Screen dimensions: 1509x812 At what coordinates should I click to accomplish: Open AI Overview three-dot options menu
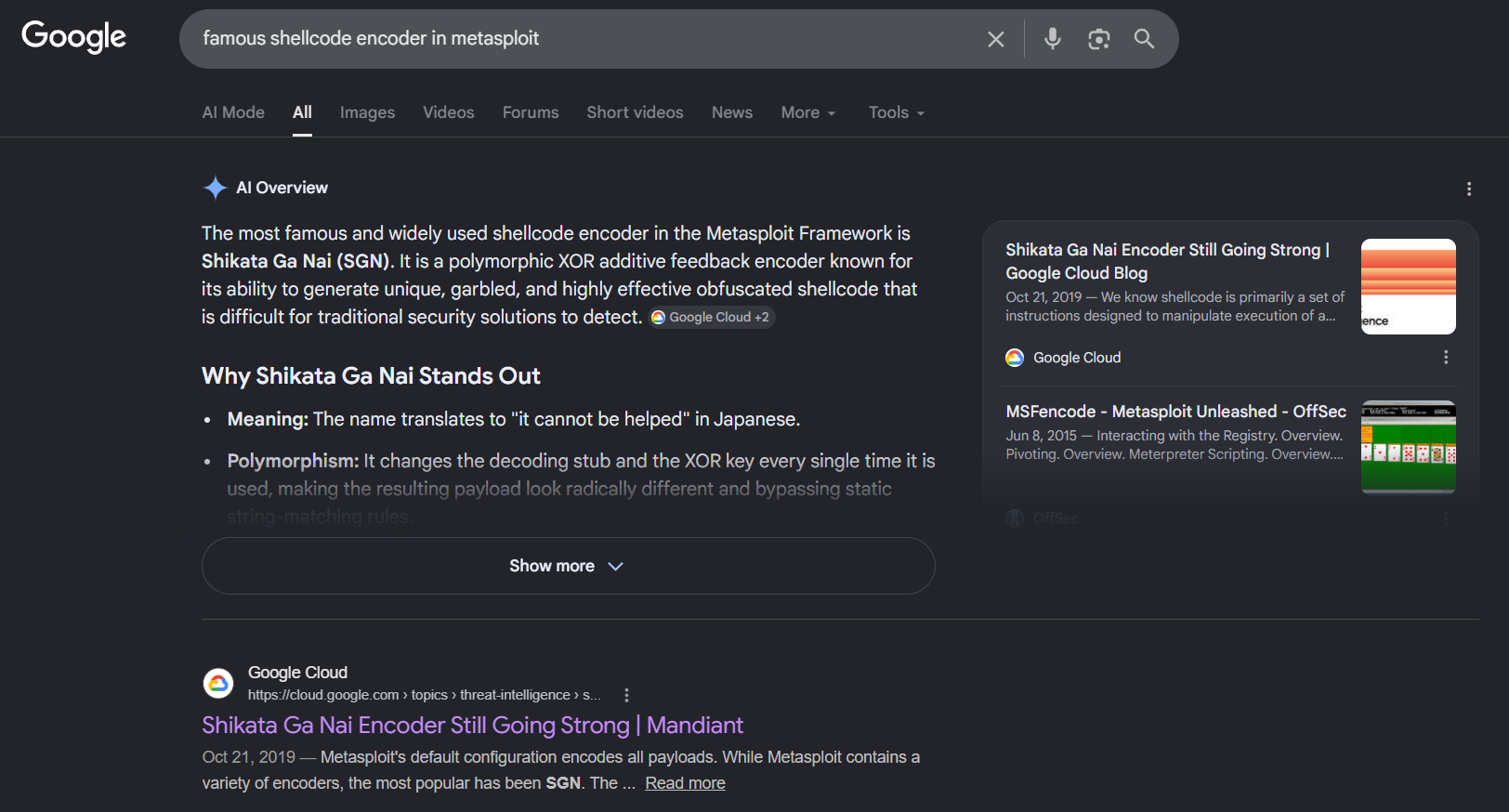[x=1469, y=189]
